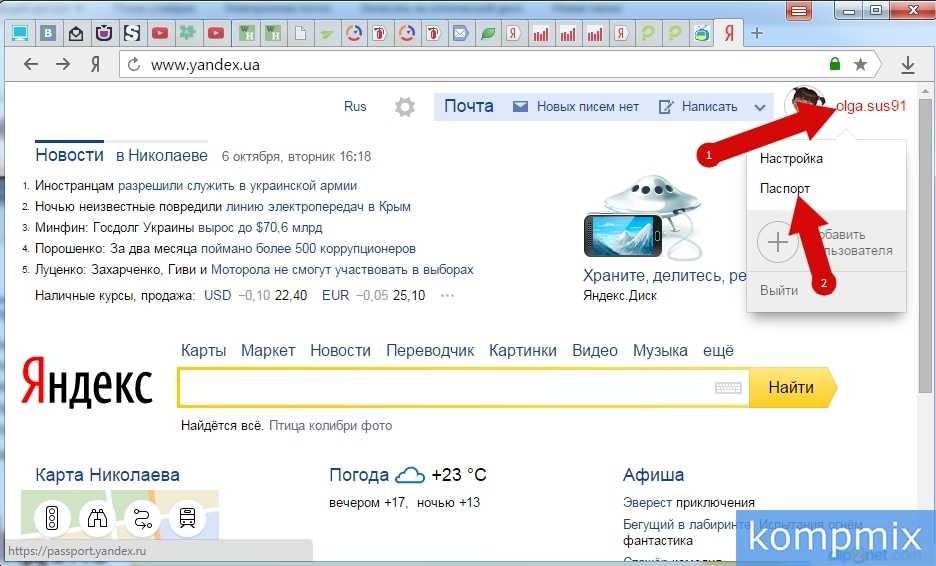Choose Выйти in the account menu
This screenshot has width=936, height=566.
pos(778,291)
